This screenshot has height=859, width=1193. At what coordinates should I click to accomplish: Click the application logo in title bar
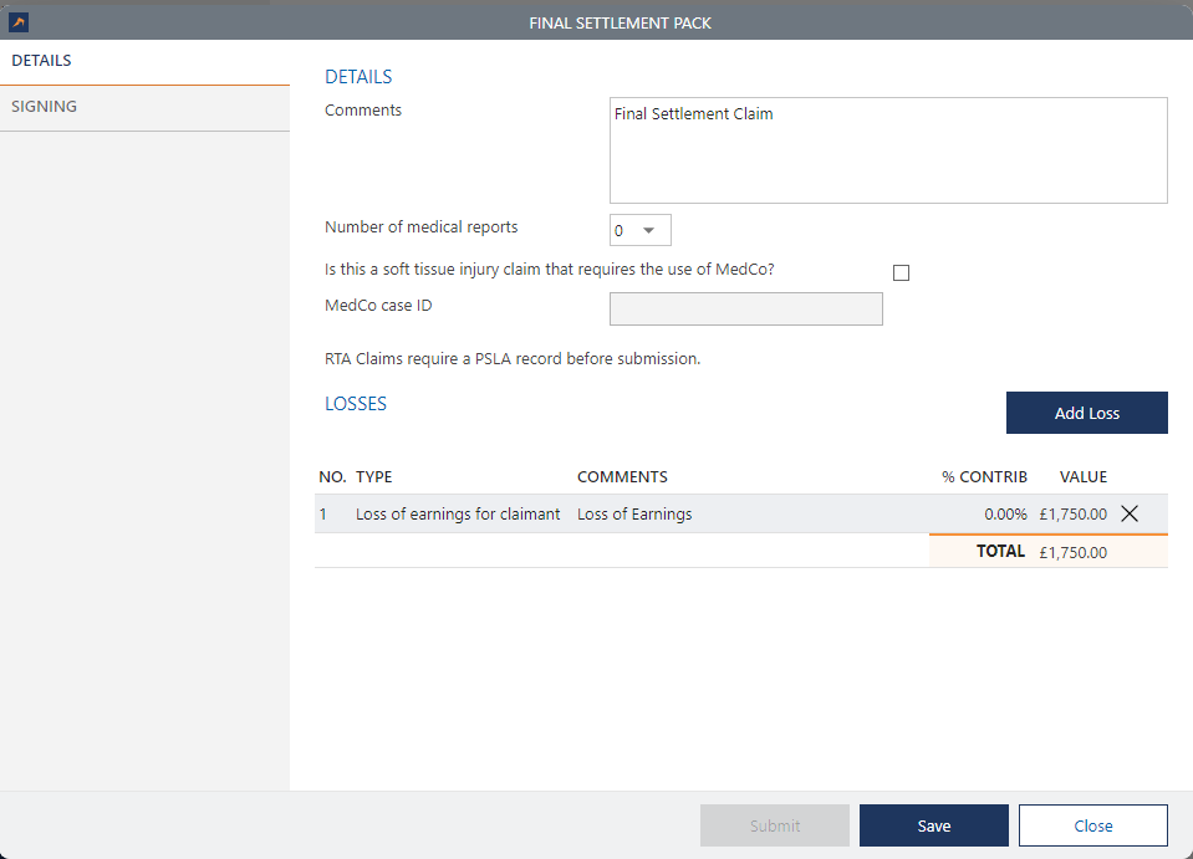point(18,22)
